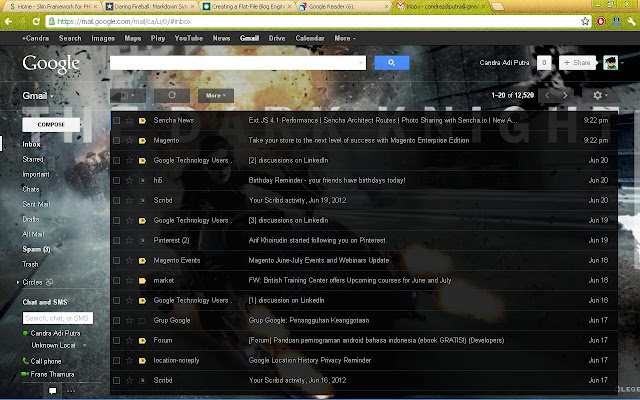Image resolution: width=640 pixels, height=400 pixels.
Task: Star the Sencha News email
Action: pos(129,120)
